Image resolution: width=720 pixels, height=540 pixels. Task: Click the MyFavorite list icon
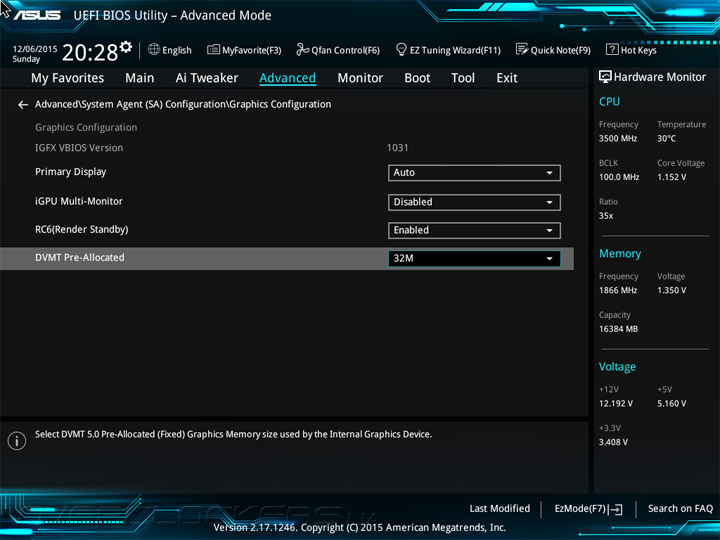pos(213,49)
